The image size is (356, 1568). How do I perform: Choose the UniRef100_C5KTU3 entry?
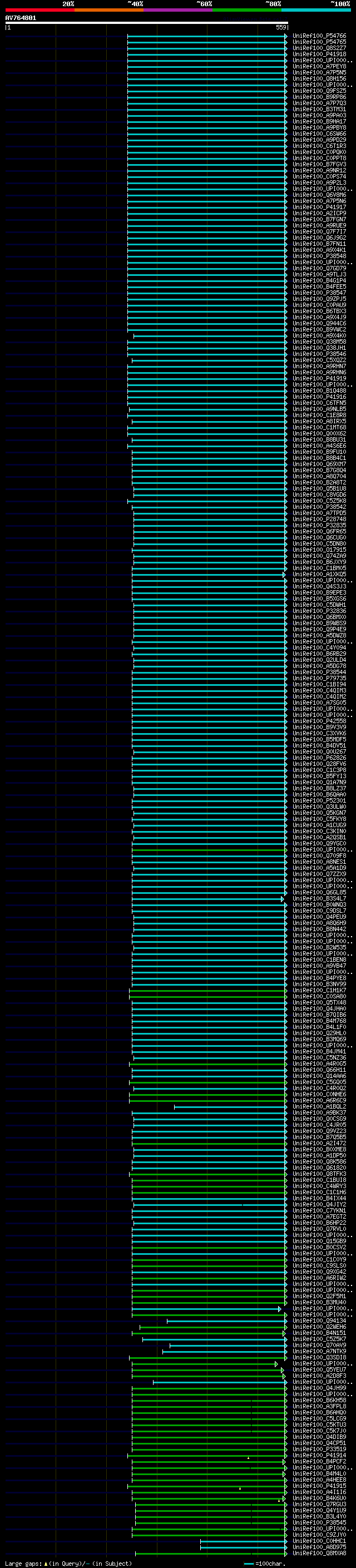(319, 1424)
